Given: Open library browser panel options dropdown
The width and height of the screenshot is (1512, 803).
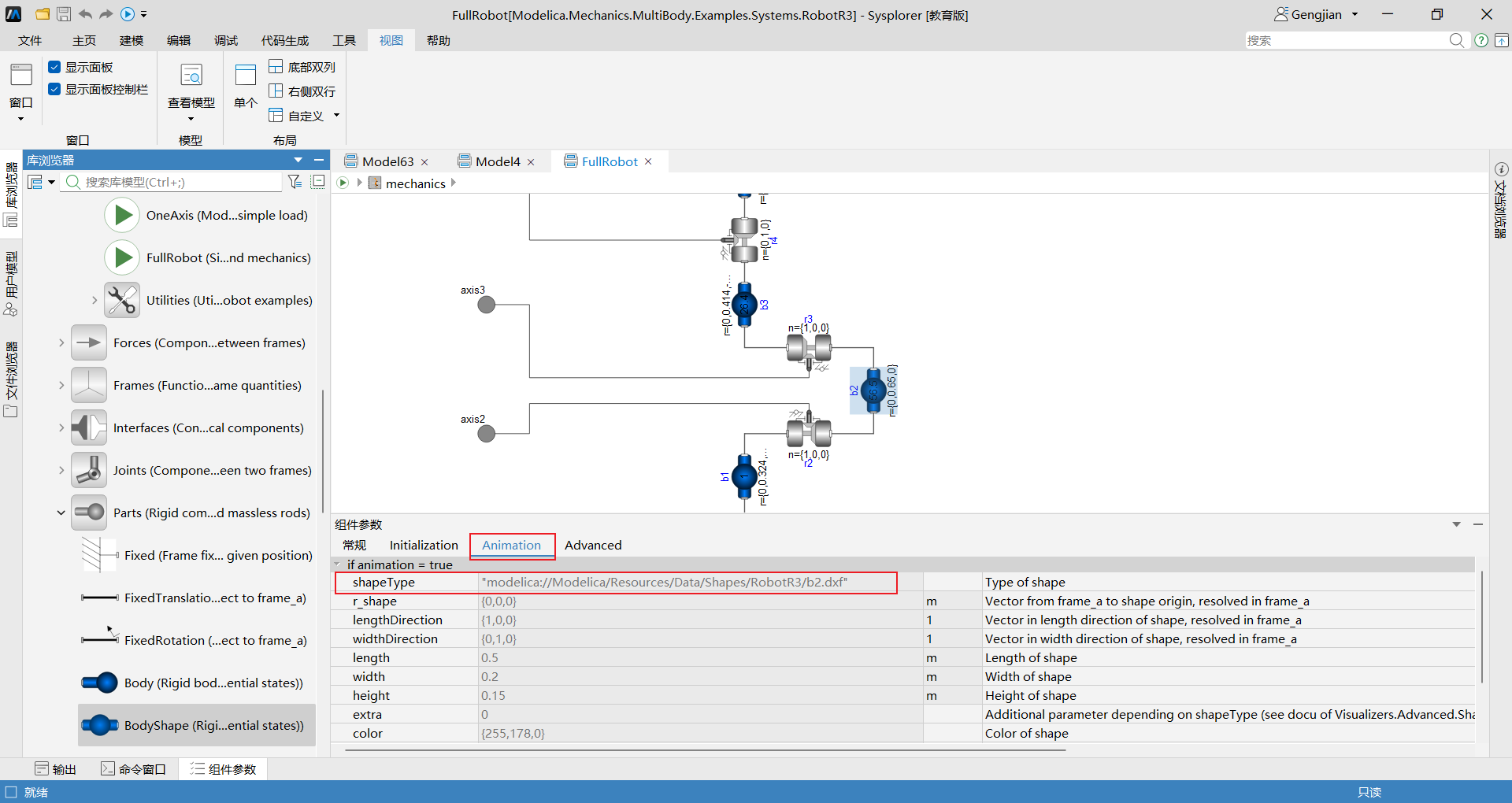Looking at the screenshot, I should point(298,160).
